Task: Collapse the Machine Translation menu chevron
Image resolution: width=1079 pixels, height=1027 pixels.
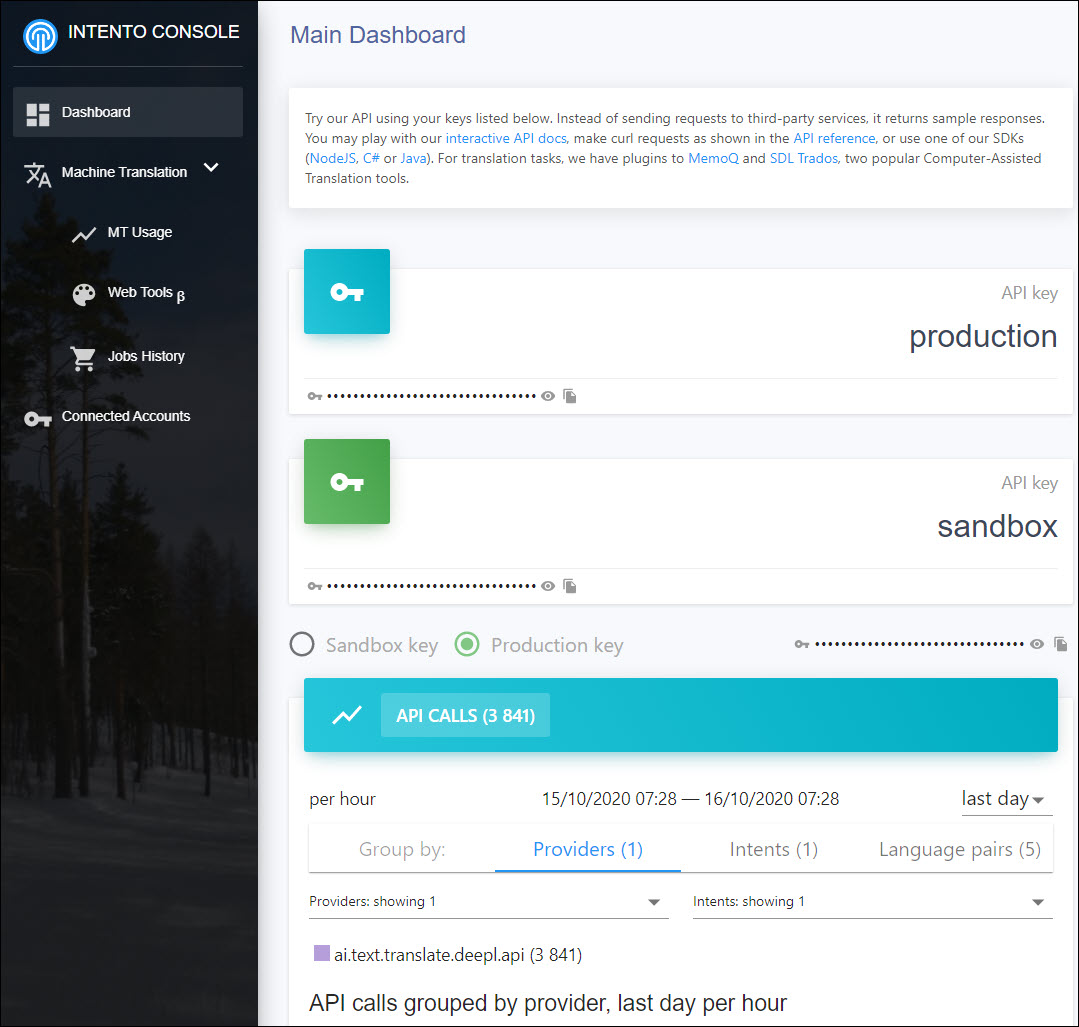Action: pos(211,168)
